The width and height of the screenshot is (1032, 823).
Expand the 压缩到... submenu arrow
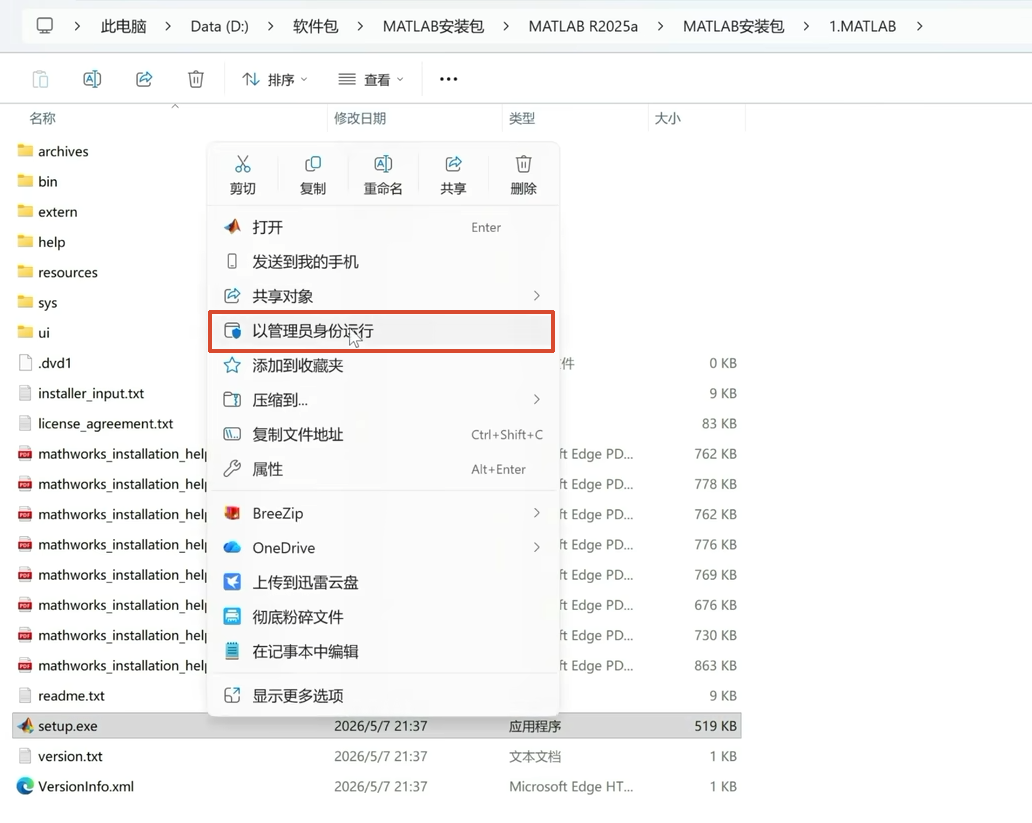pos(536,399)
